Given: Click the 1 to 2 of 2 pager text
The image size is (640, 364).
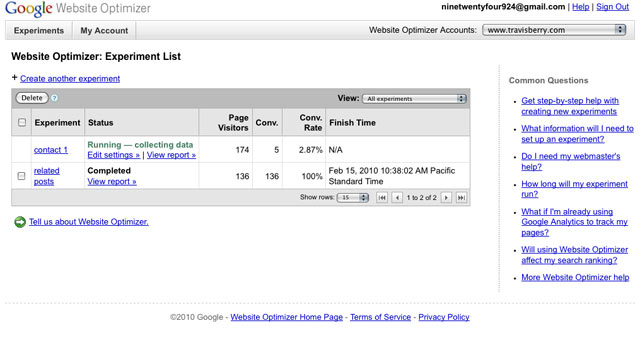Looking at the screenshot, I should pos(422,198).
